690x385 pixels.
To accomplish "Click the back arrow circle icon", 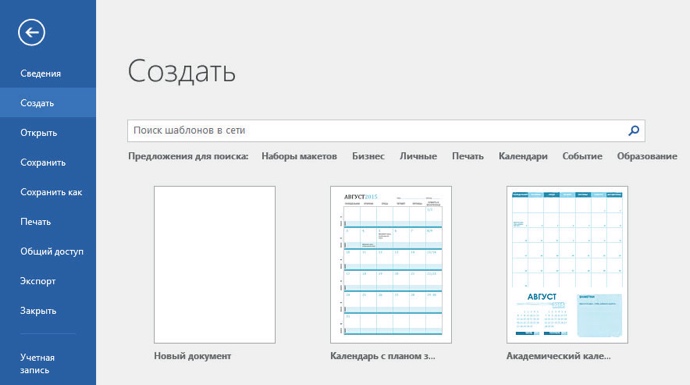I will coord(32,32).
